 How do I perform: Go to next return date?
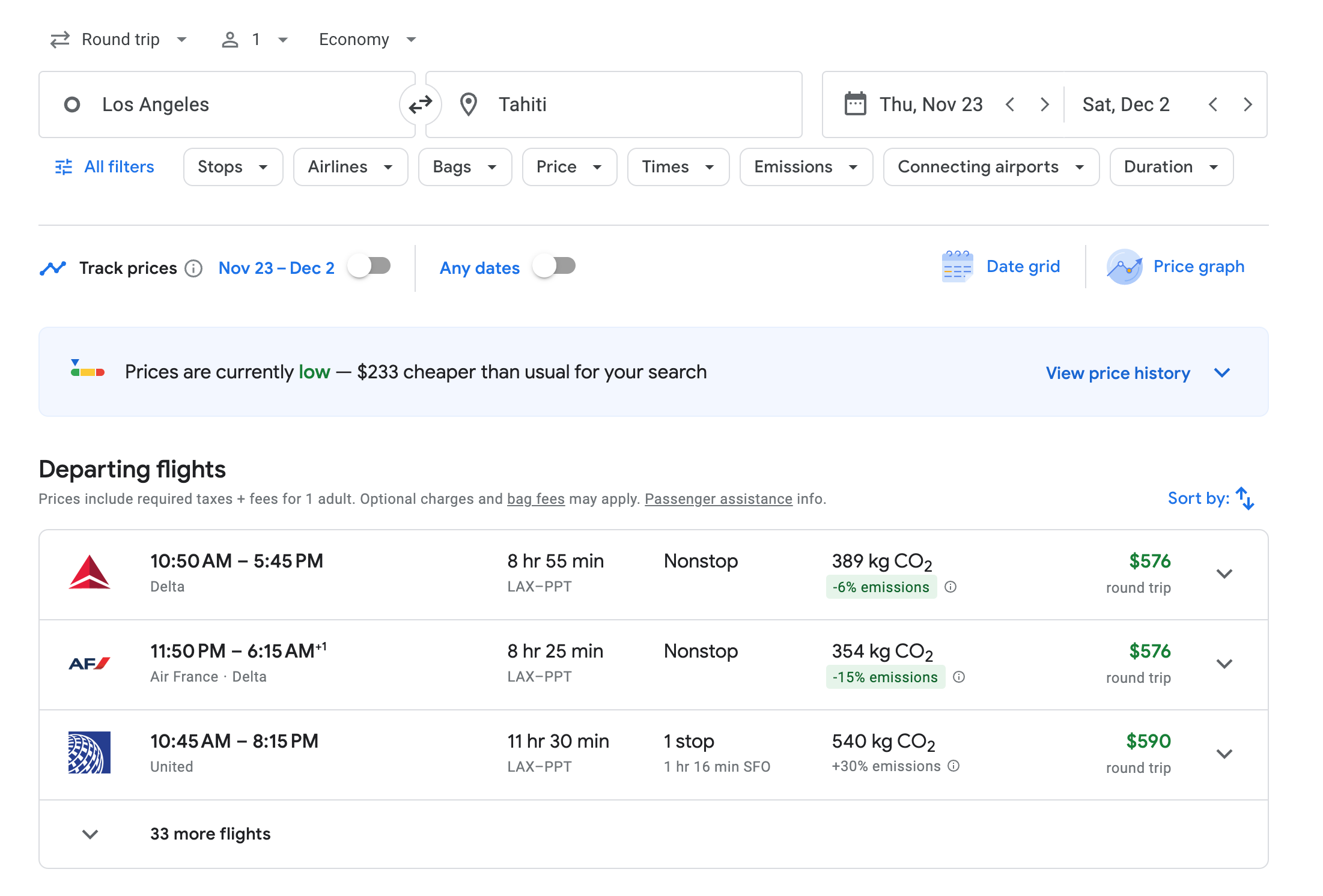coord(1248,104)
